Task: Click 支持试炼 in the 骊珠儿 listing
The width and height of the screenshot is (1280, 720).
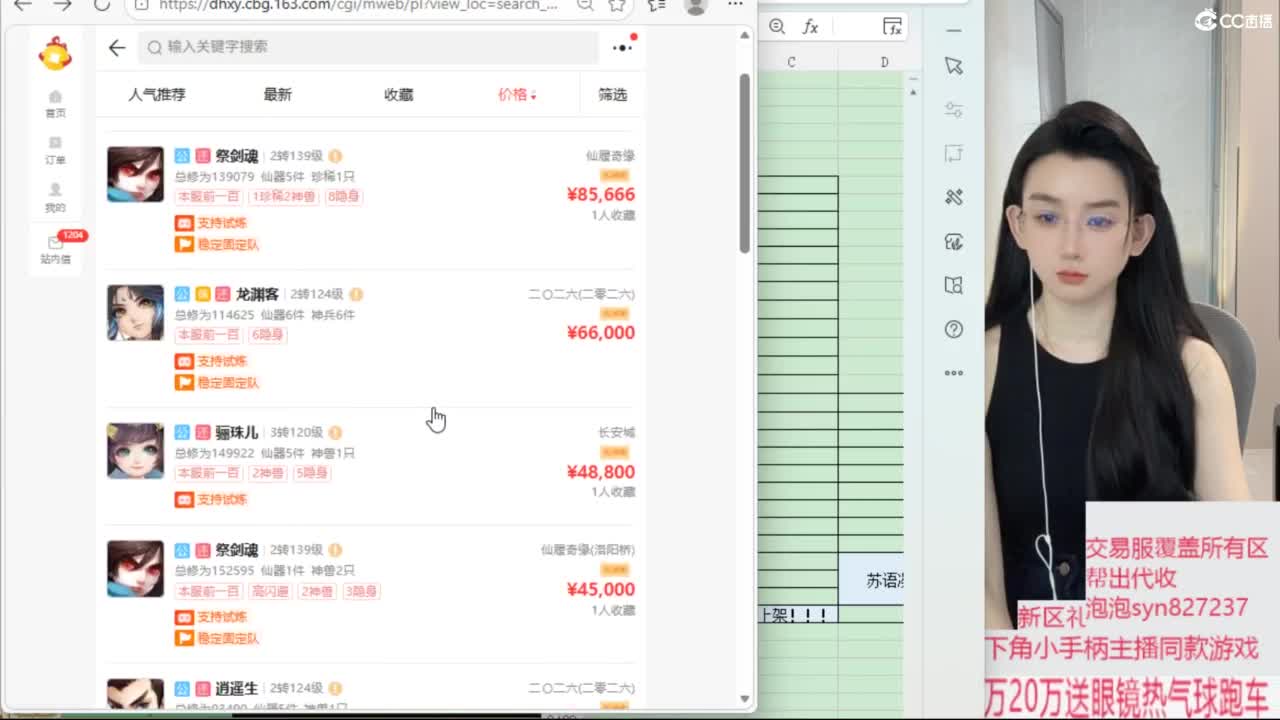Action: (x=211, y=499)
